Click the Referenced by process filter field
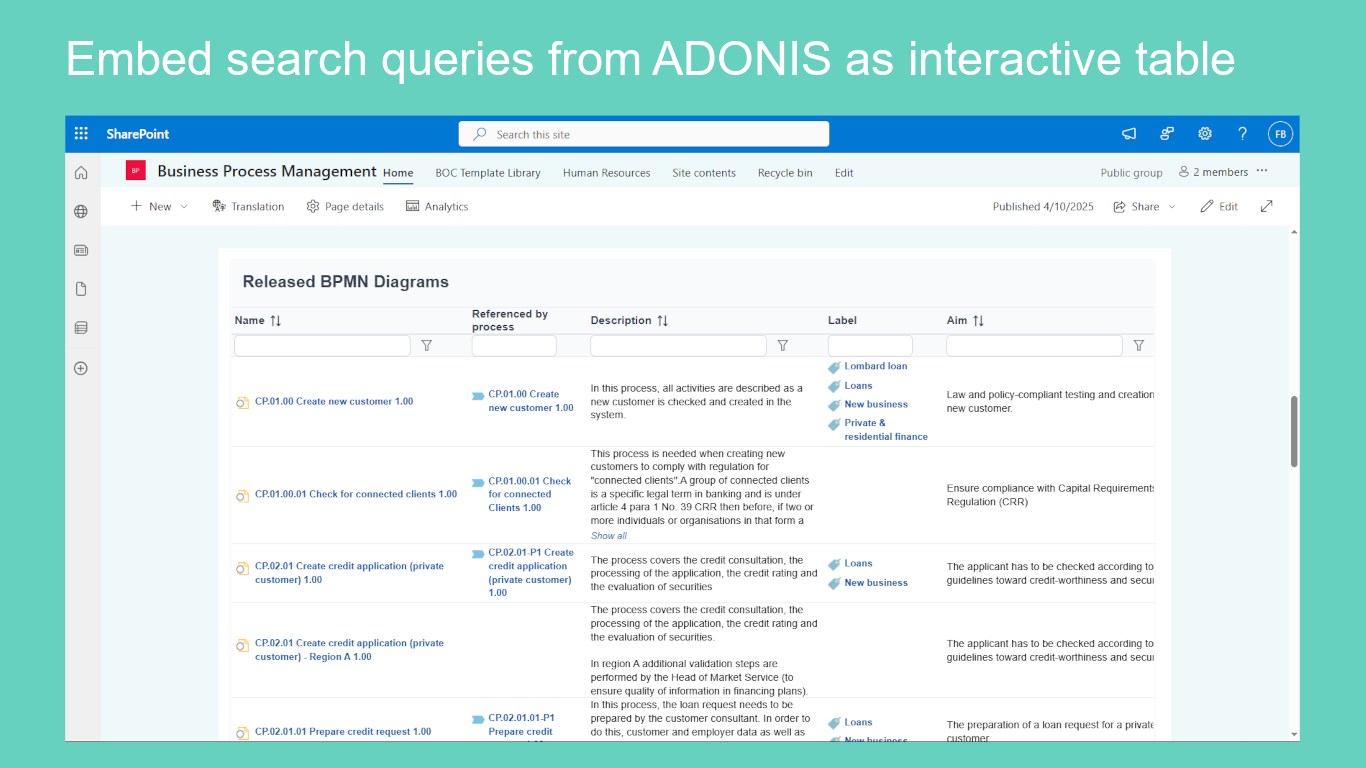1366x768 pixels. pyautogui.click(x=514, y=346)
